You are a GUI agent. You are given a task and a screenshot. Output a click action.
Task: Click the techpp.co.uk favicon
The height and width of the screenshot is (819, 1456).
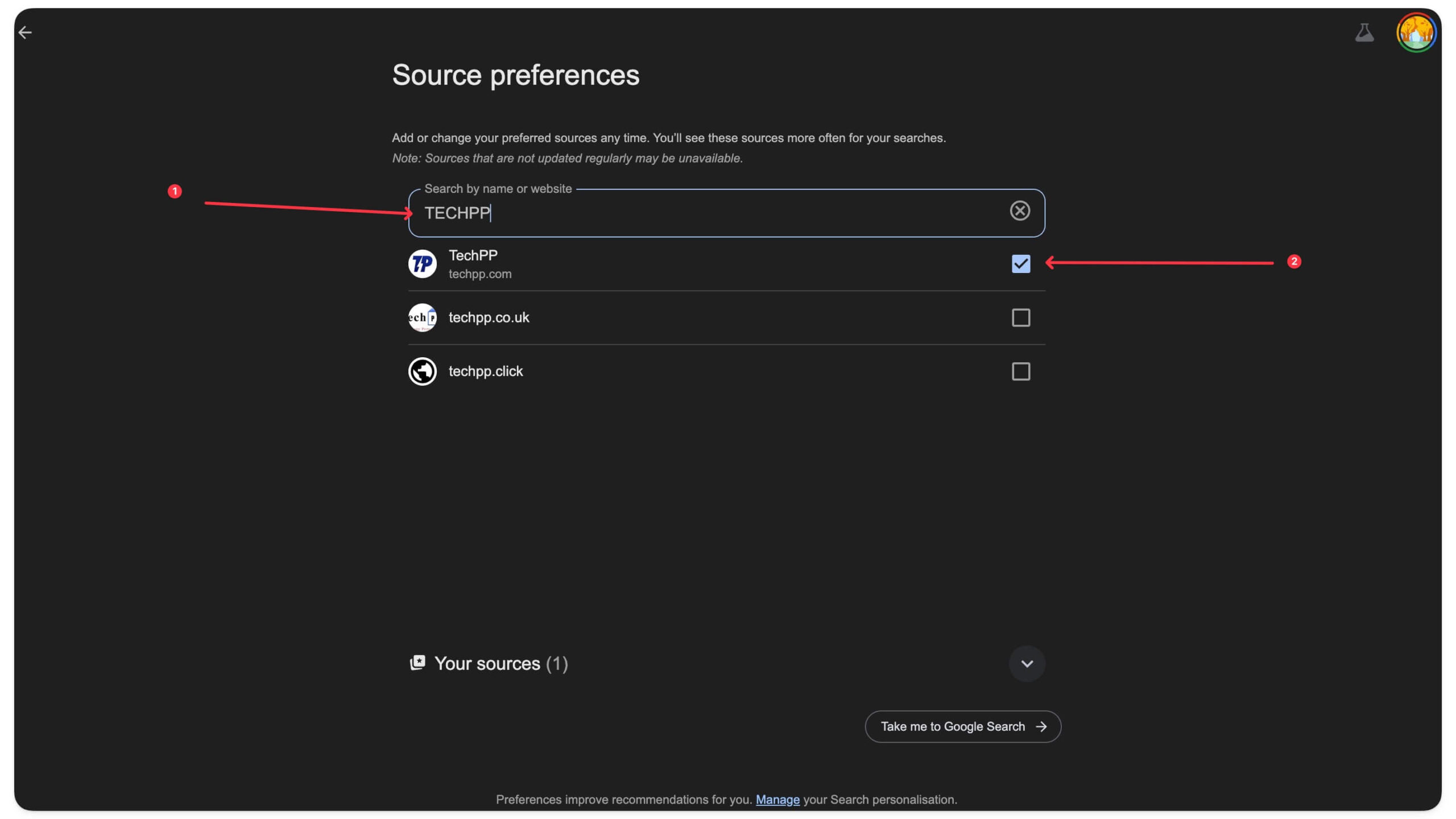pyautogui.click(x=422, y=317)
